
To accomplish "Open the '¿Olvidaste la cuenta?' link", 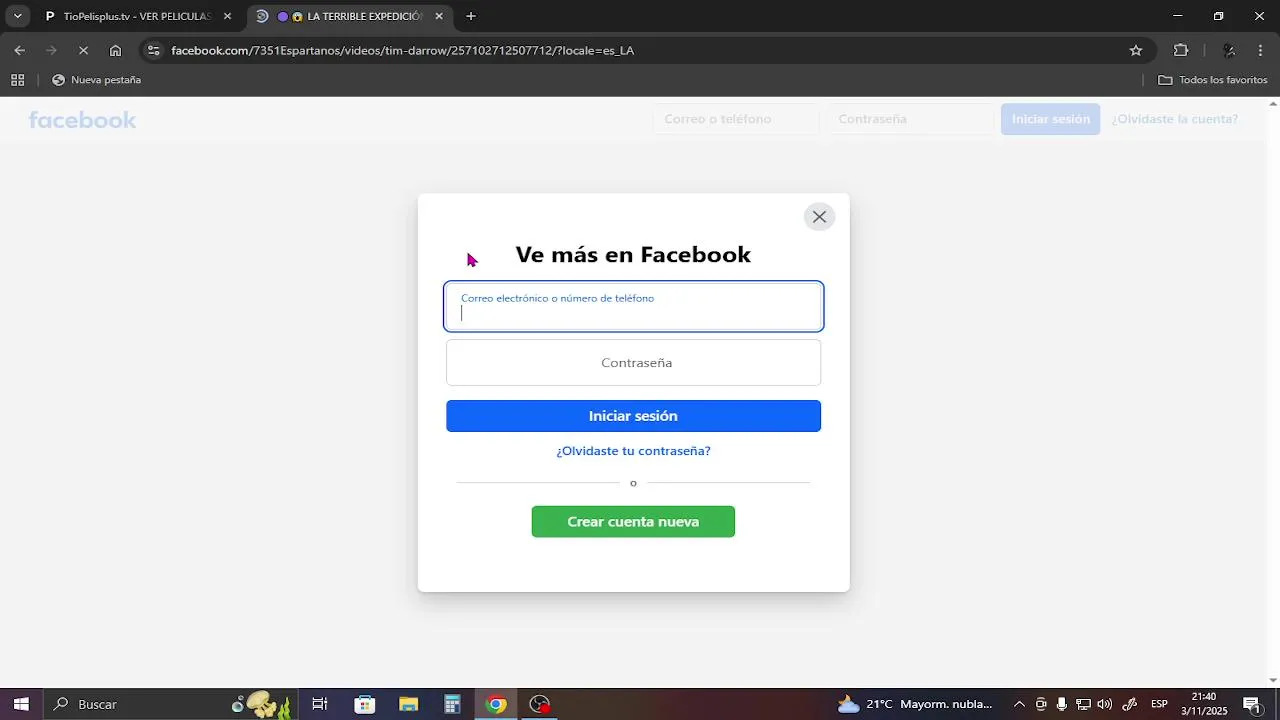I will pos(1175,119).
